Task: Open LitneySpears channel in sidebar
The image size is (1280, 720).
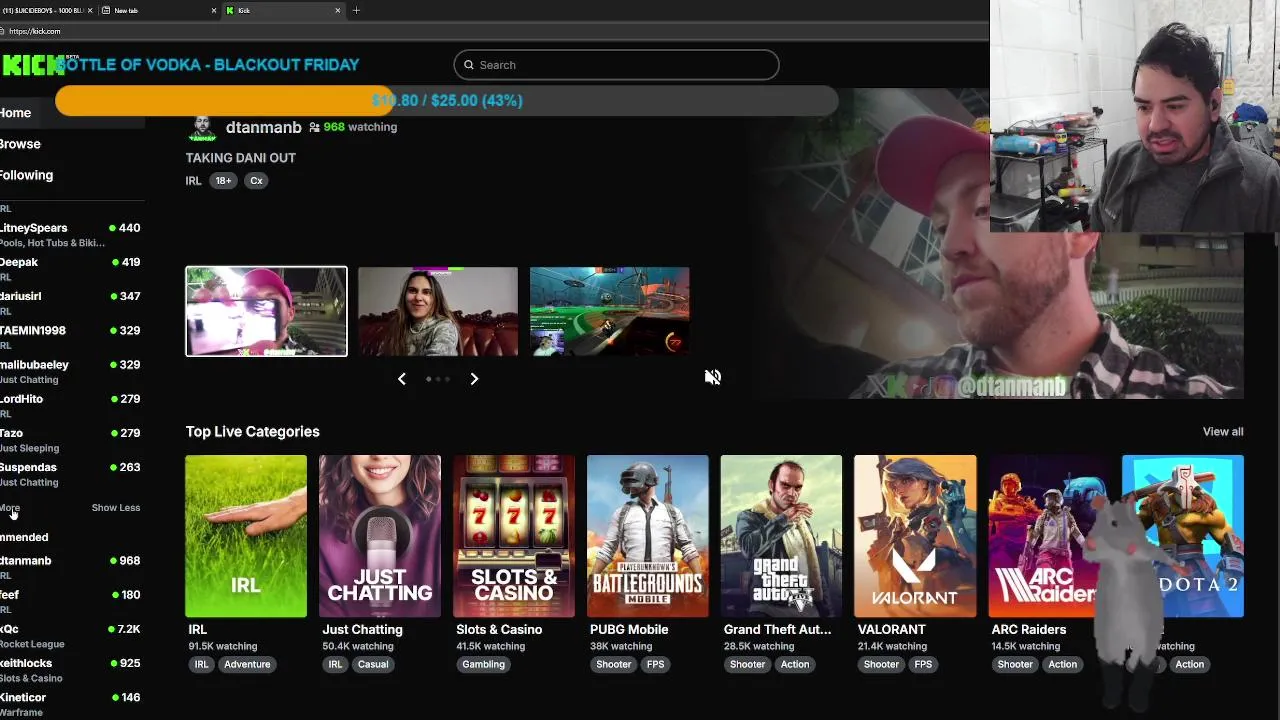Action: [72, 234]
